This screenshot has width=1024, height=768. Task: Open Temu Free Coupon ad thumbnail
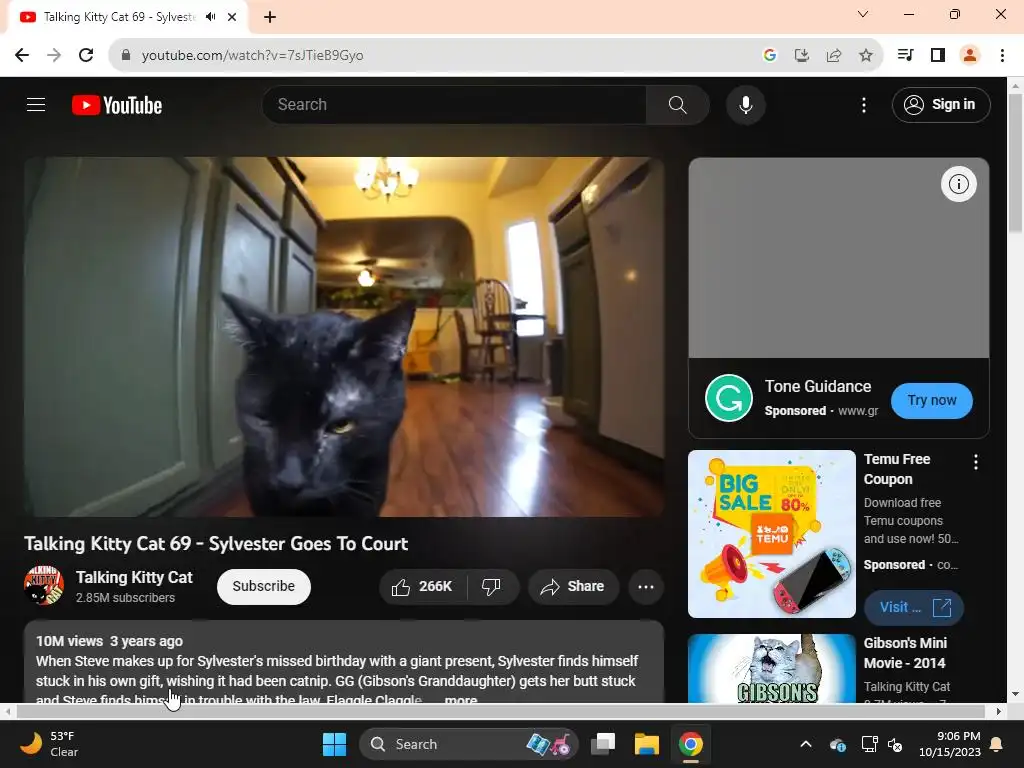[x=771, y=534]
